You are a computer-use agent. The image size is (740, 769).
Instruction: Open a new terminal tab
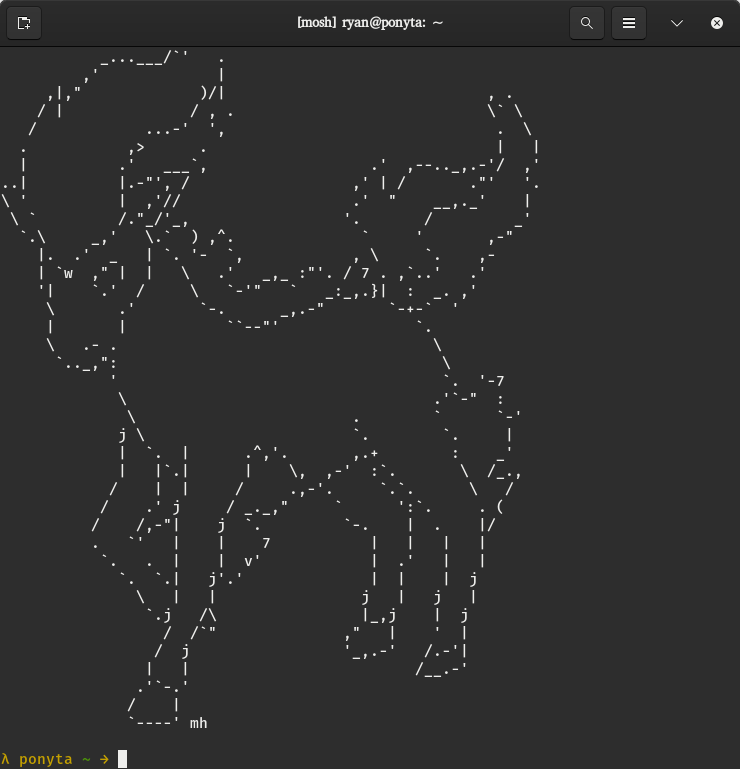[x=24, y=23]
